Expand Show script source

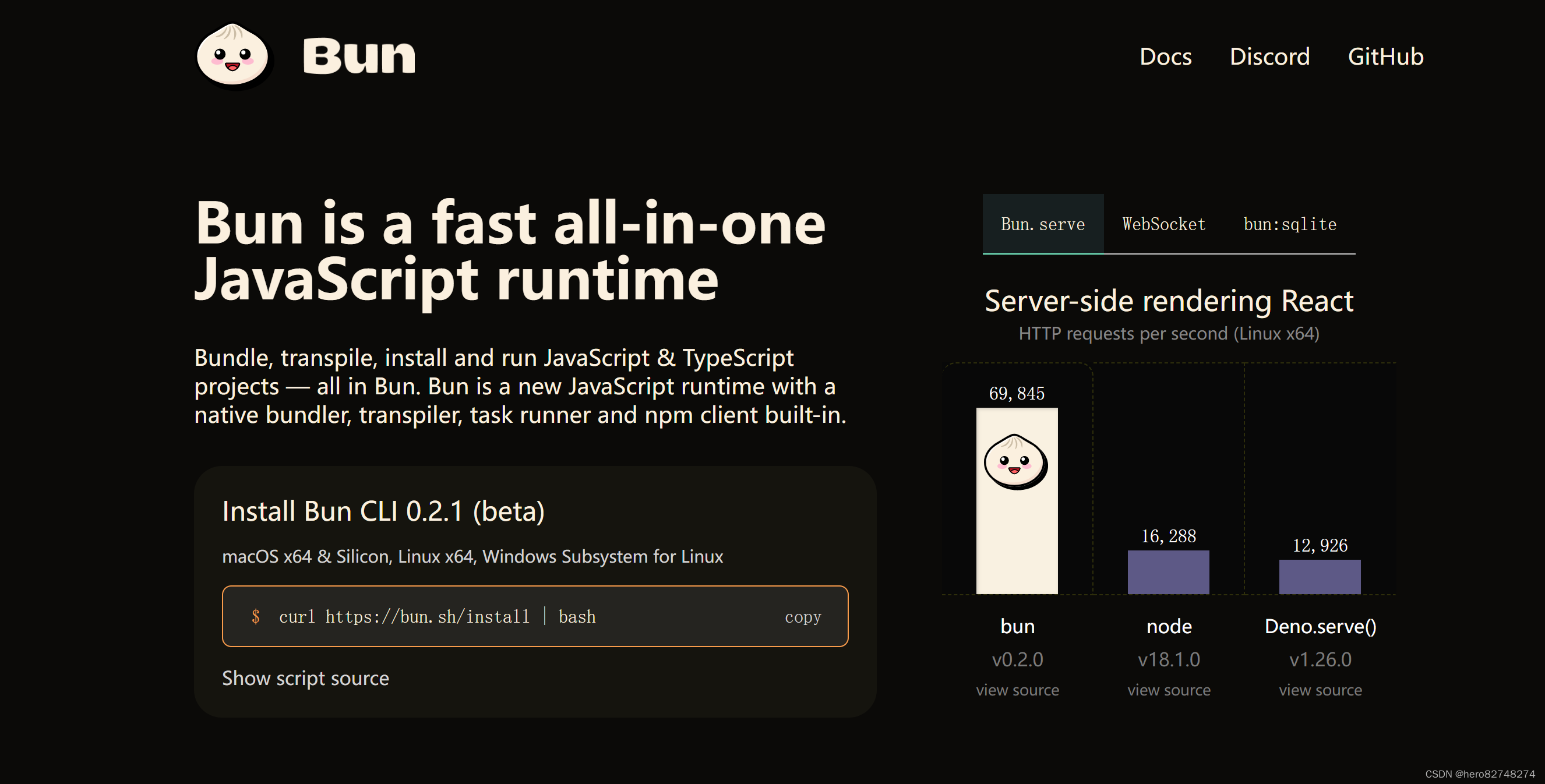coord(305,678)
